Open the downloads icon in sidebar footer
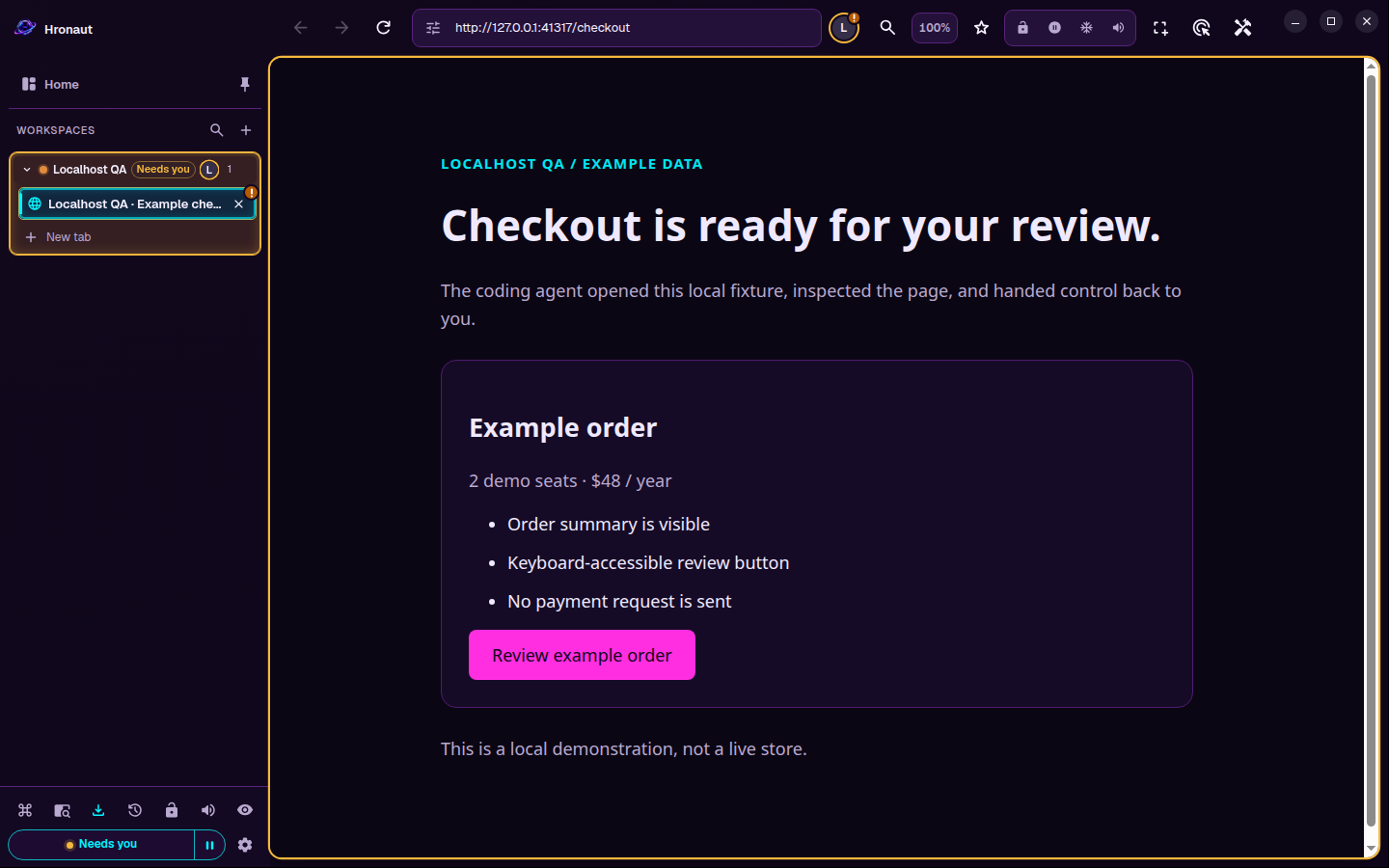The height and width of the screenshot is (868, 1389). 98,810
